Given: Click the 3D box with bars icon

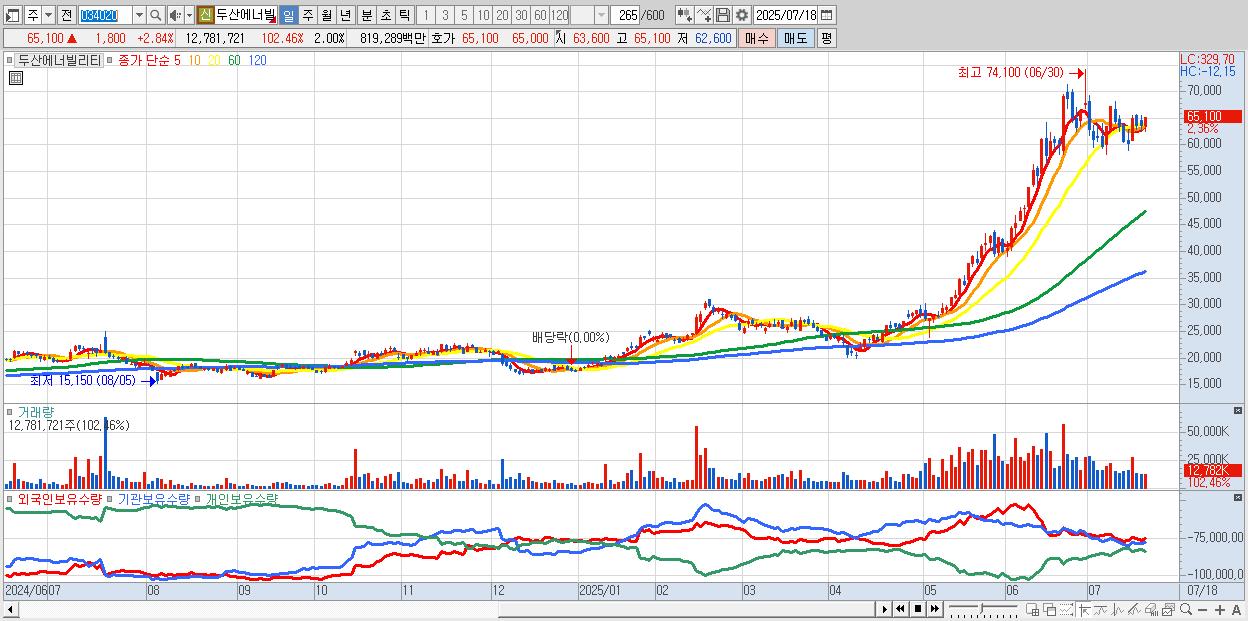Looking at the screenshot, I should (x=1151, y=610).
